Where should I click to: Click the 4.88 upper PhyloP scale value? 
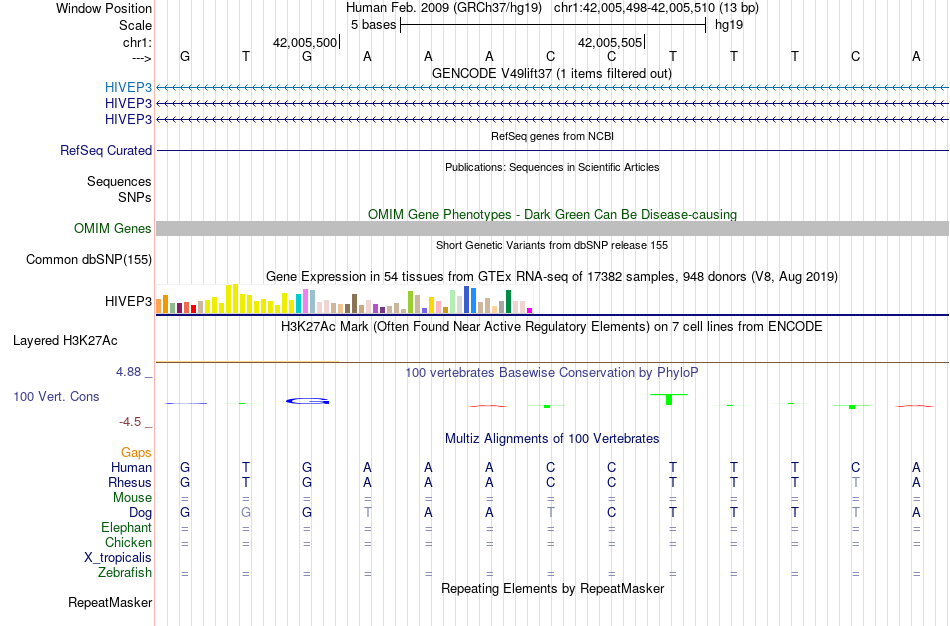click(x=128, y=372)
